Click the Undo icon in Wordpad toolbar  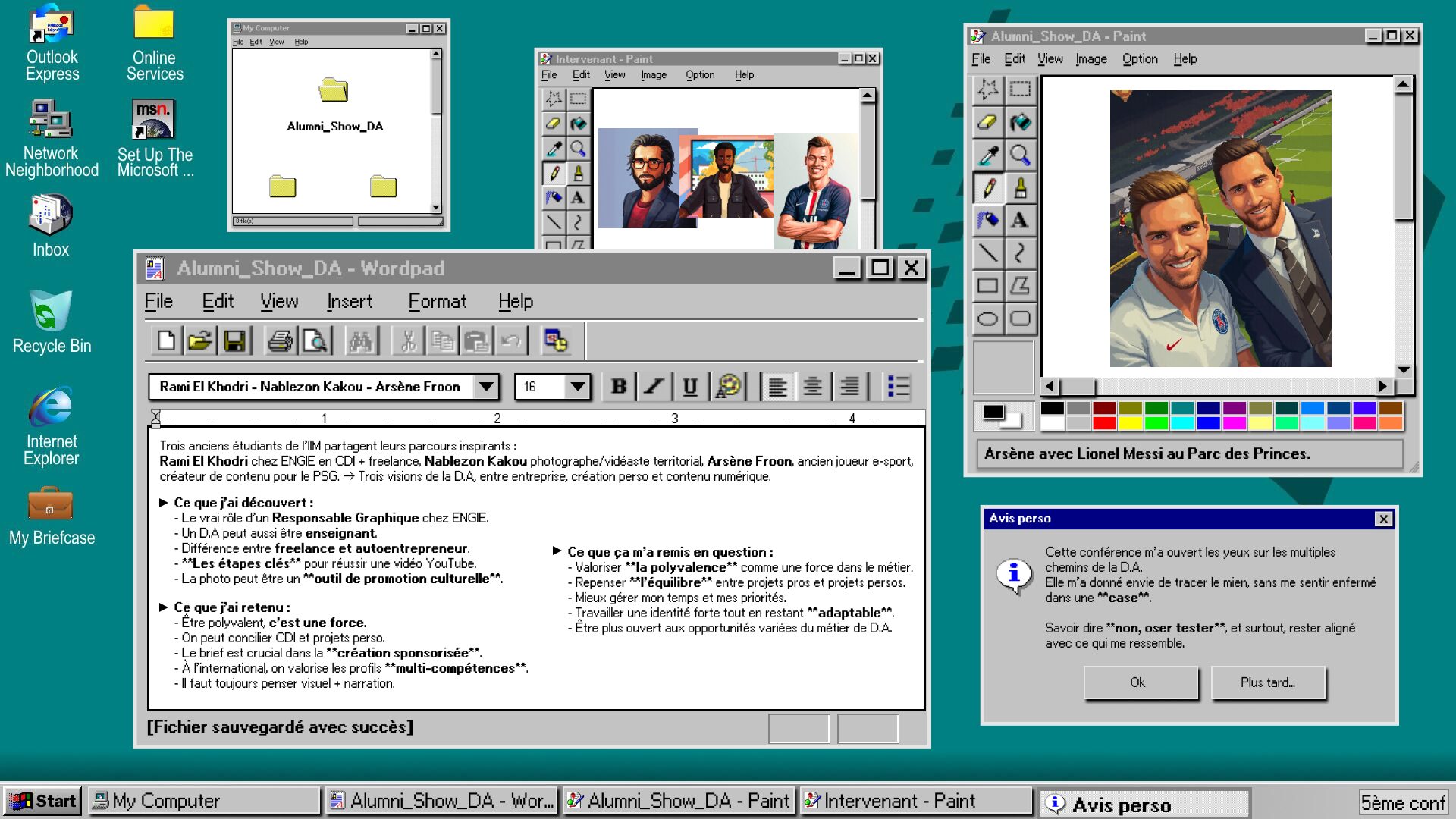tap(510, 341)
